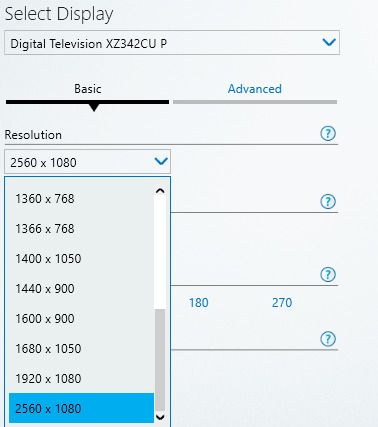Select 1440 x 900 from list
The width and height of the screenshot is (378, 427).
(81, 289)
